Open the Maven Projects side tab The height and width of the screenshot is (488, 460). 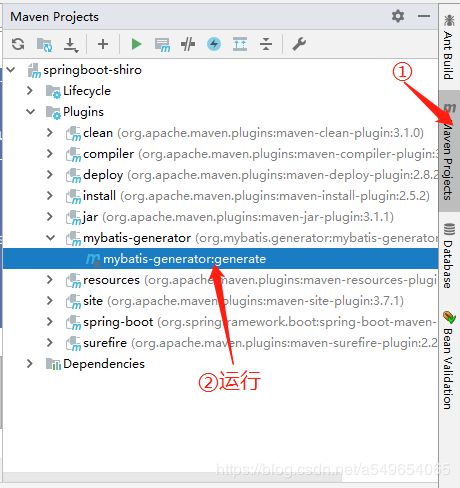[x=449, y=151]
